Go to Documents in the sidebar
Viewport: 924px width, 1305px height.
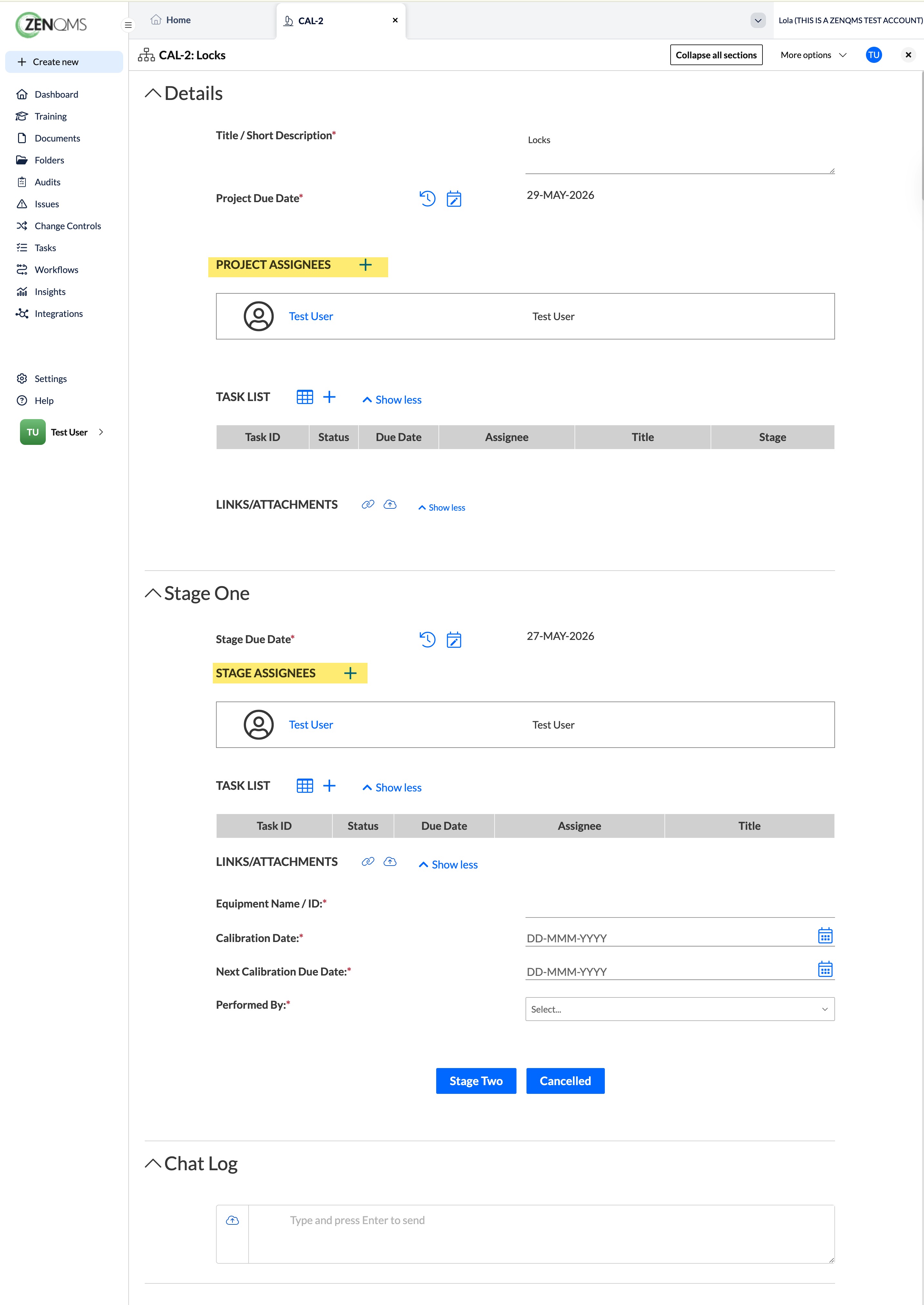[57, 138]
